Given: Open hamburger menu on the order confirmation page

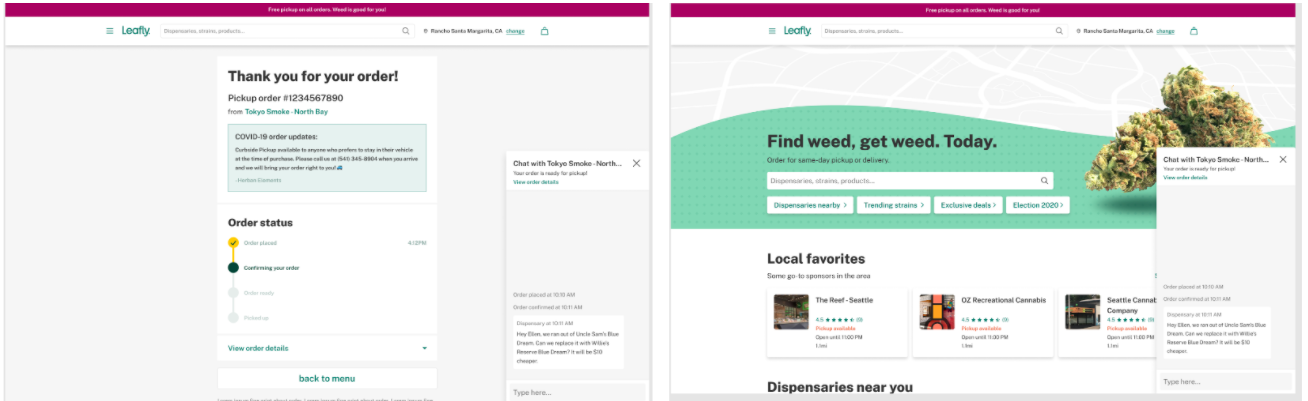Looking at the screenshot, I should (x=110, y=31).
